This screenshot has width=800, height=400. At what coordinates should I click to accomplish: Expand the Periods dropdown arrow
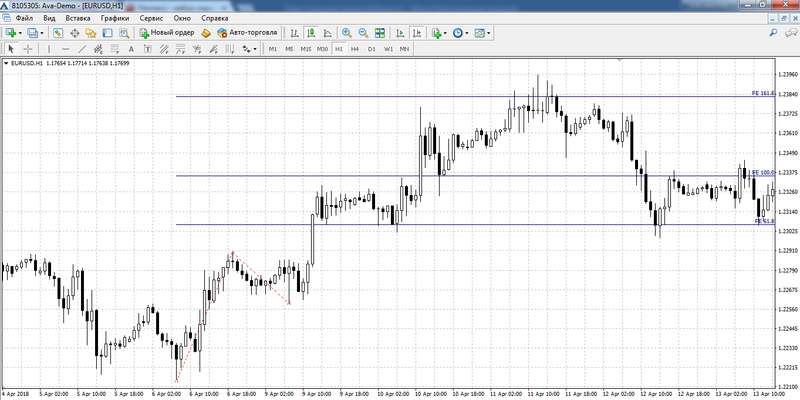[467, 33]
